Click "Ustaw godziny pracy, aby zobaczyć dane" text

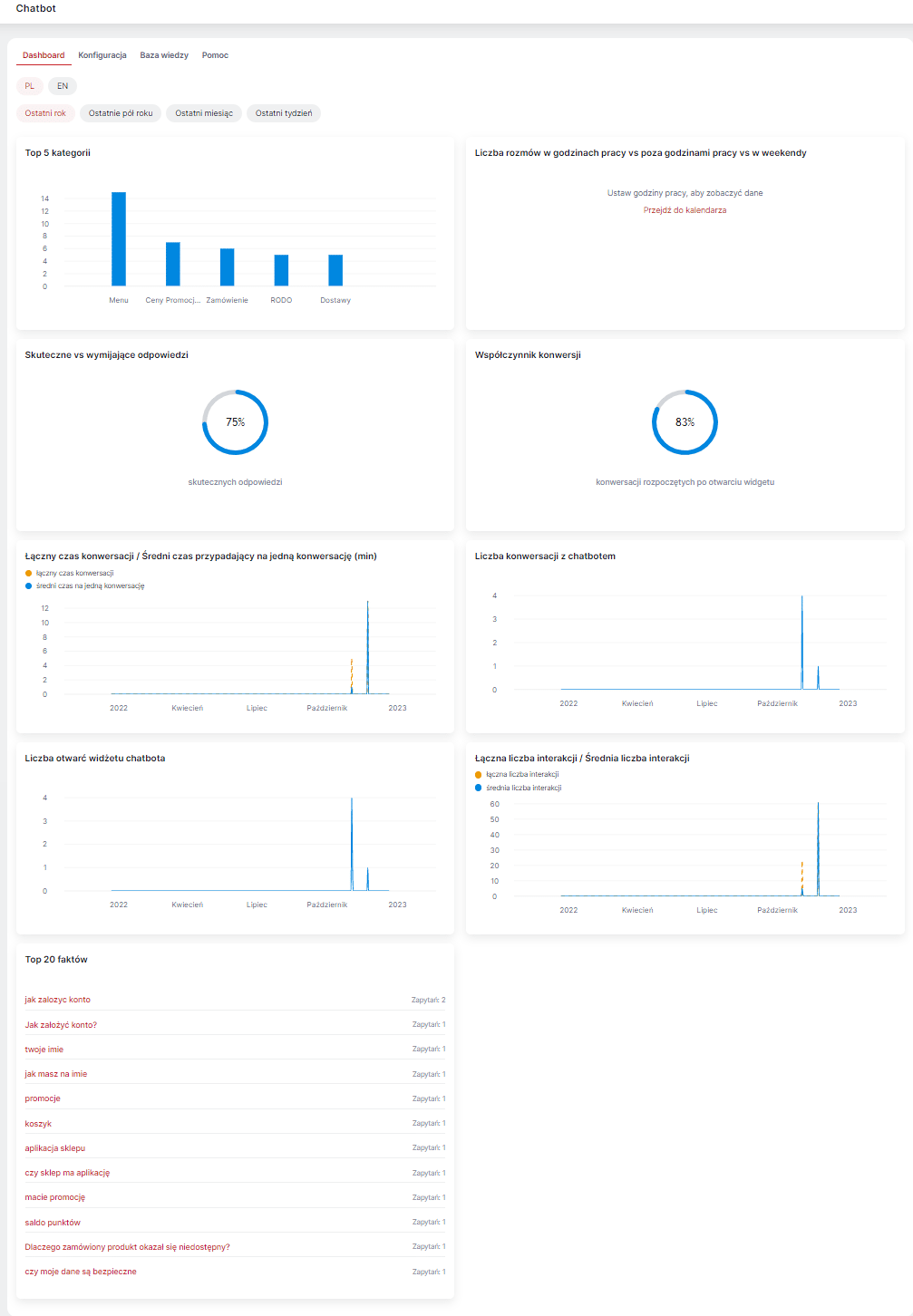685,193
